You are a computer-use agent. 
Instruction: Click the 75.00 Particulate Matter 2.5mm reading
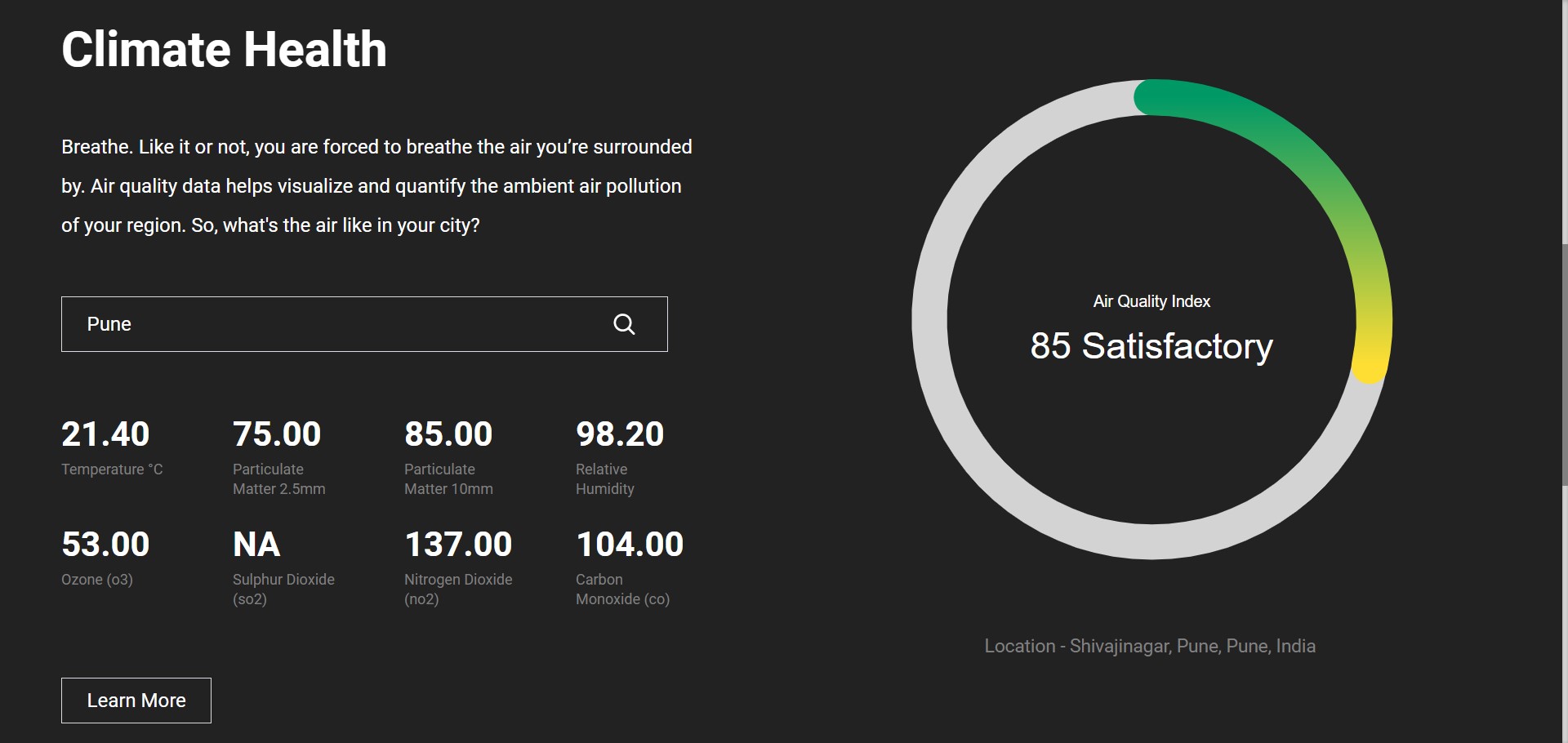tap(277, 434)
